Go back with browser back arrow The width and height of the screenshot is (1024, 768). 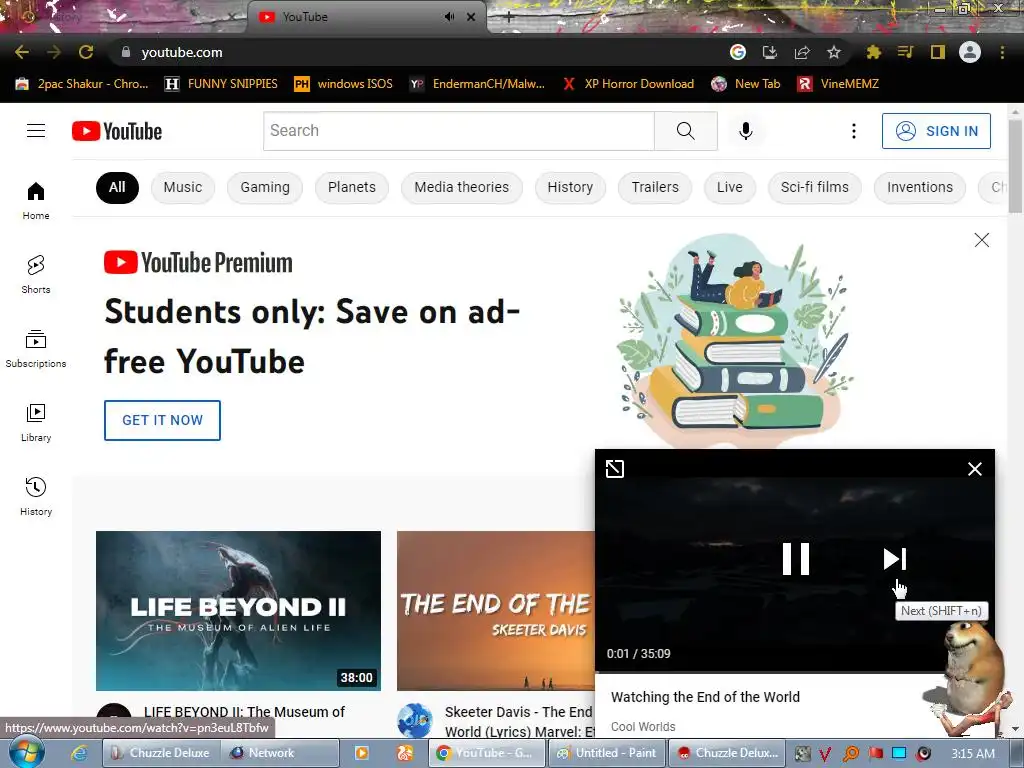coord(22,52)
